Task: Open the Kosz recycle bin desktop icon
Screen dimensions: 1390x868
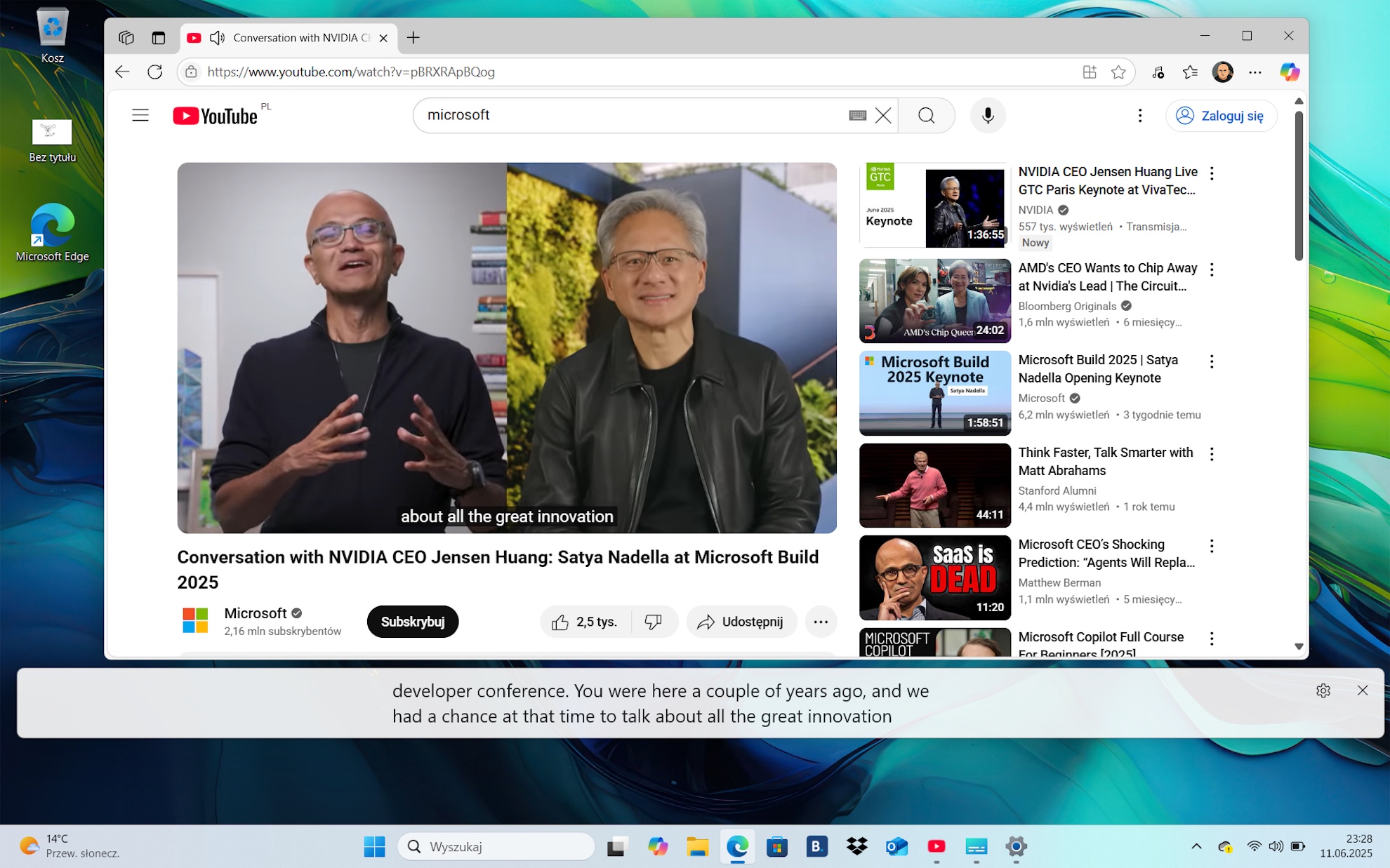Action: pos(53,36)
